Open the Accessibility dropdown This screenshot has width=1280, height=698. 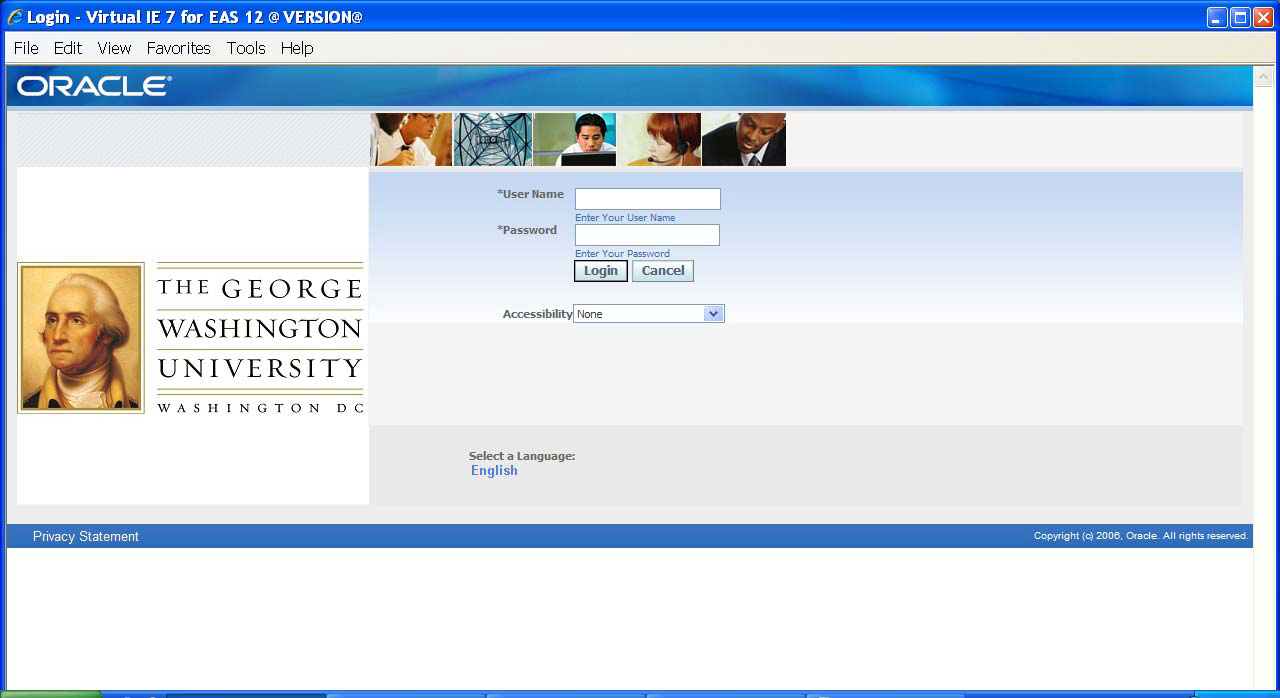click(x=713, y=313)
